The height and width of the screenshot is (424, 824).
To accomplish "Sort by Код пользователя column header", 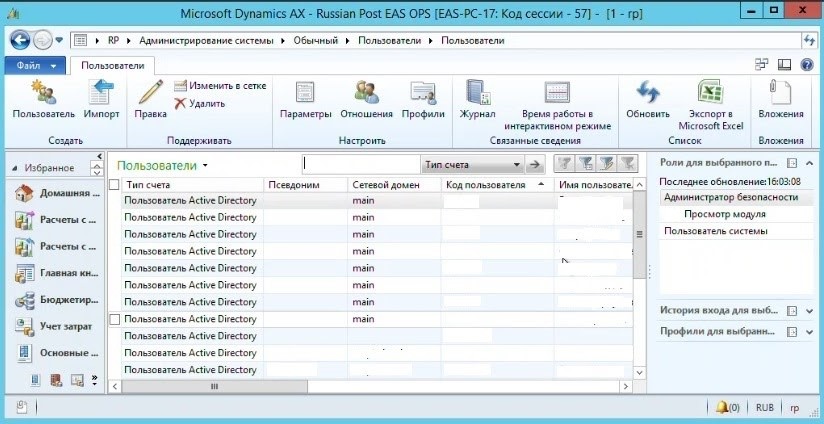I will tap(497, 184).
